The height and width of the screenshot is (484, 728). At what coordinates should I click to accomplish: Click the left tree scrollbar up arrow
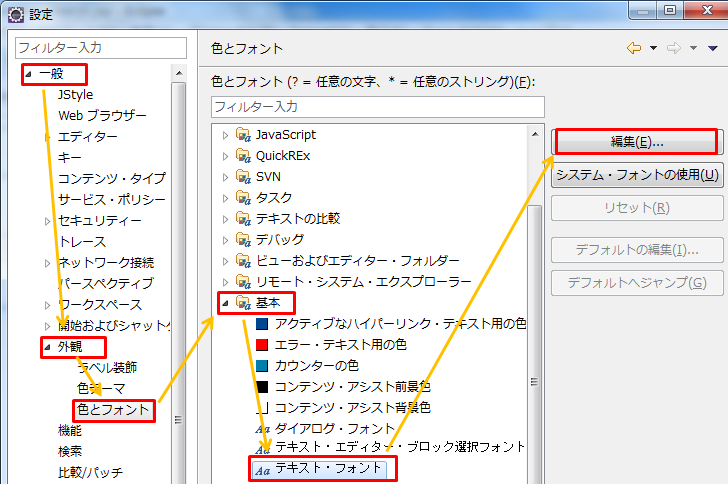click(x=179, y=73)
